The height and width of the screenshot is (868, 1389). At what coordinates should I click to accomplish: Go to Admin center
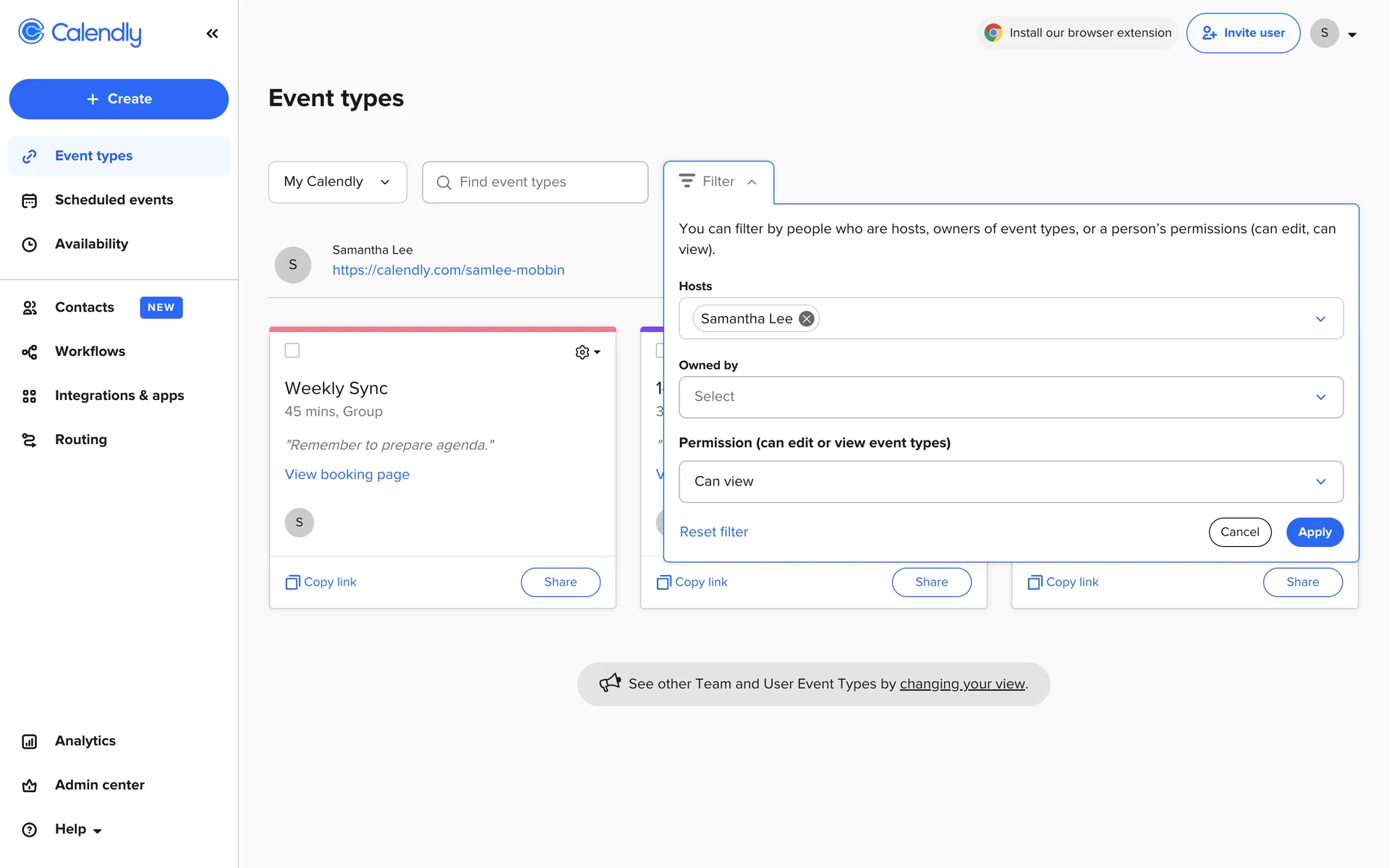[x=99, y=785]
